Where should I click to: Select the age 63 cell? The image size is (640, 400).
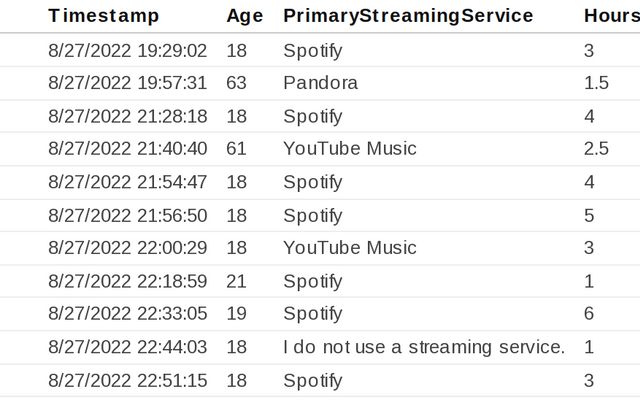pos(236,83)
